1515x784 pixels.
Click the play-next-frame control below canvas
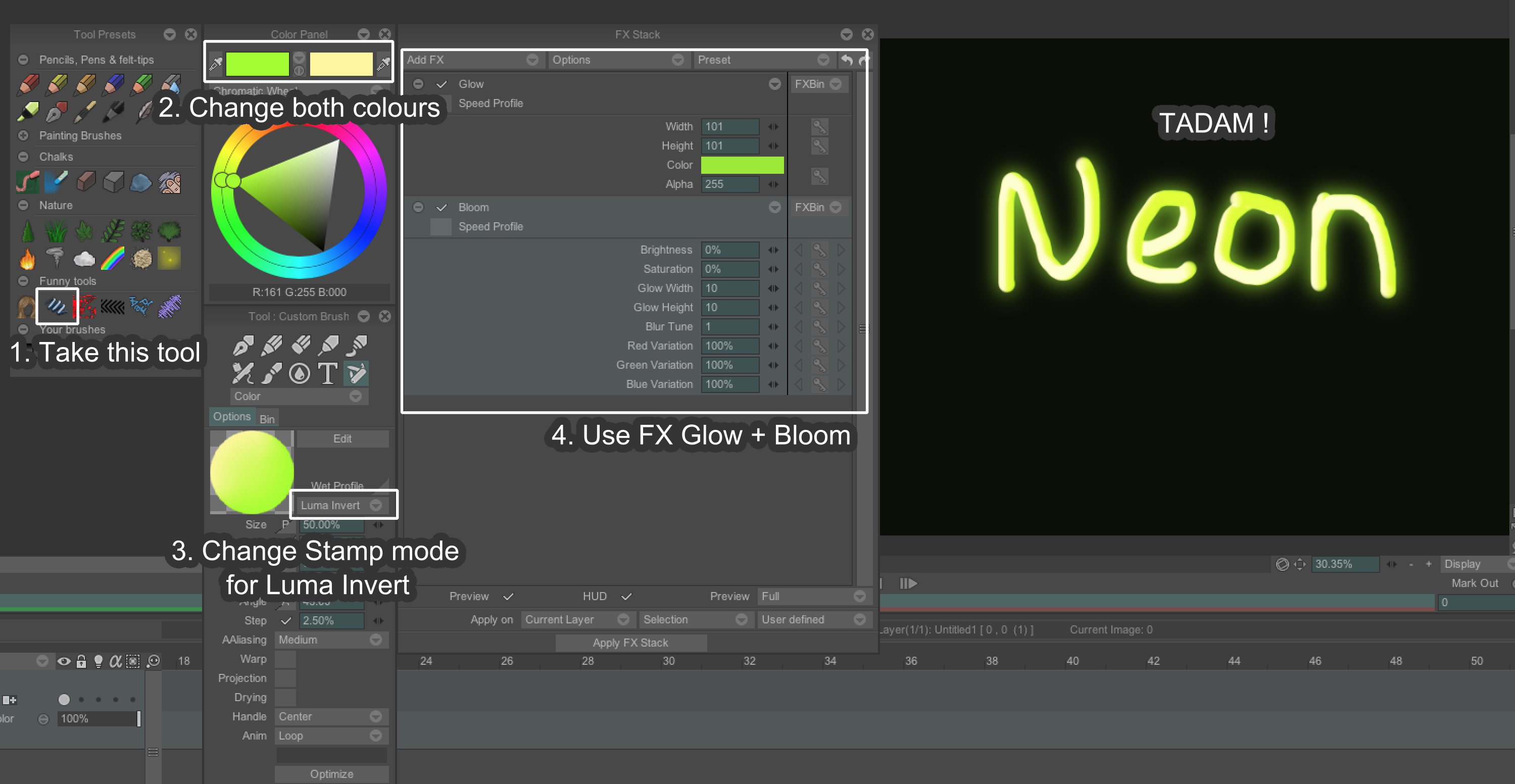tap(908, 583)
